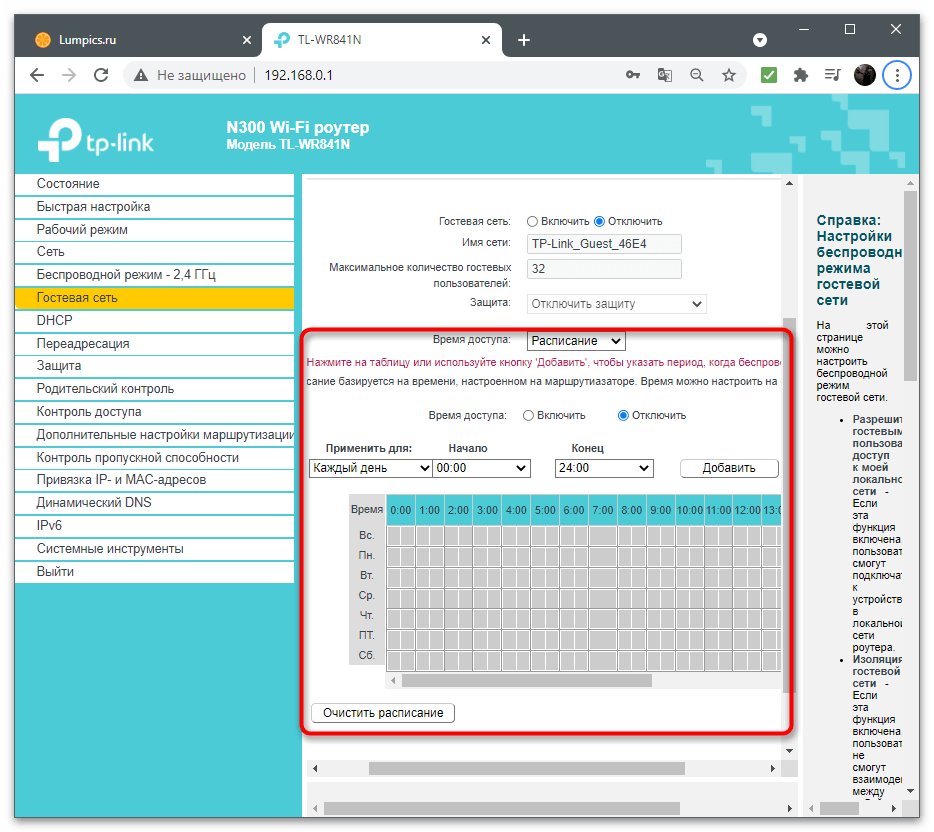Open the Chrome extensions puzzle icon
The height and width of the screenshot is (832, 934).
(x=800, y=75)
